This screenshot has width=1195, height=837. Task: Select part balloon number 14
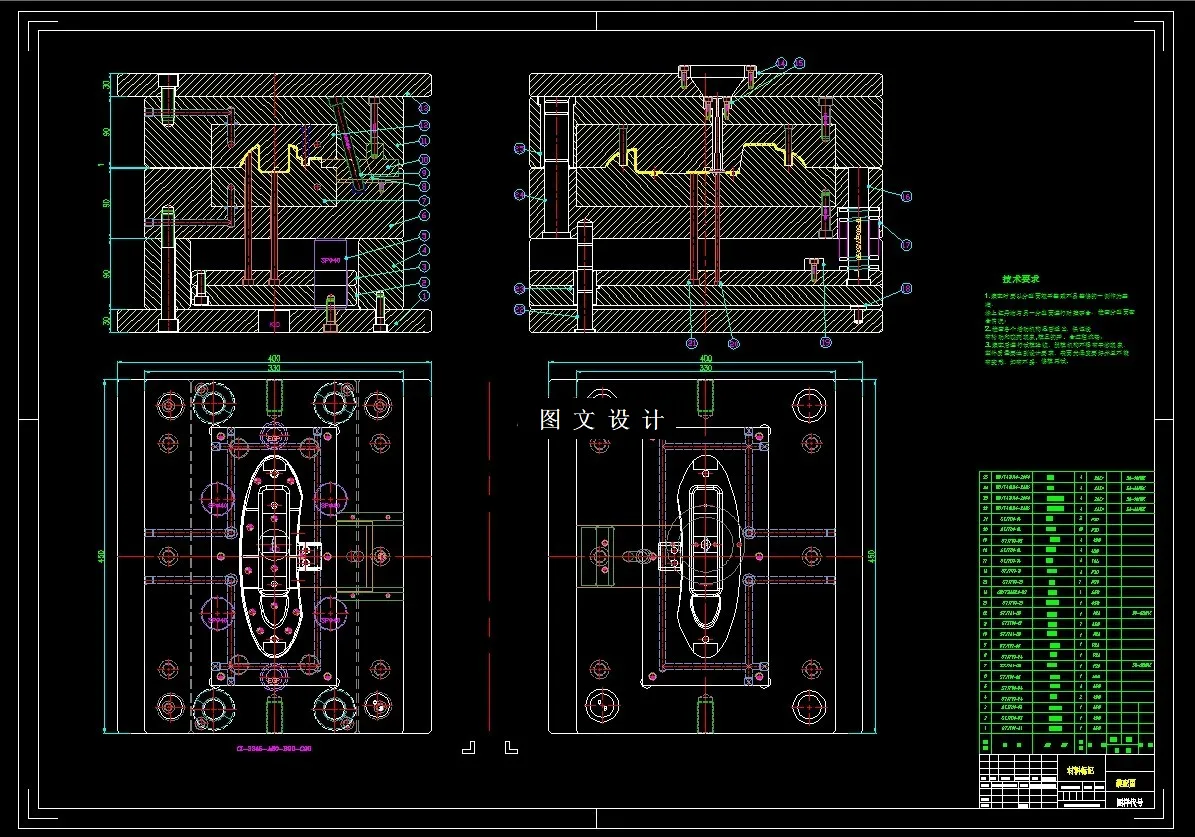coord(781,63)
